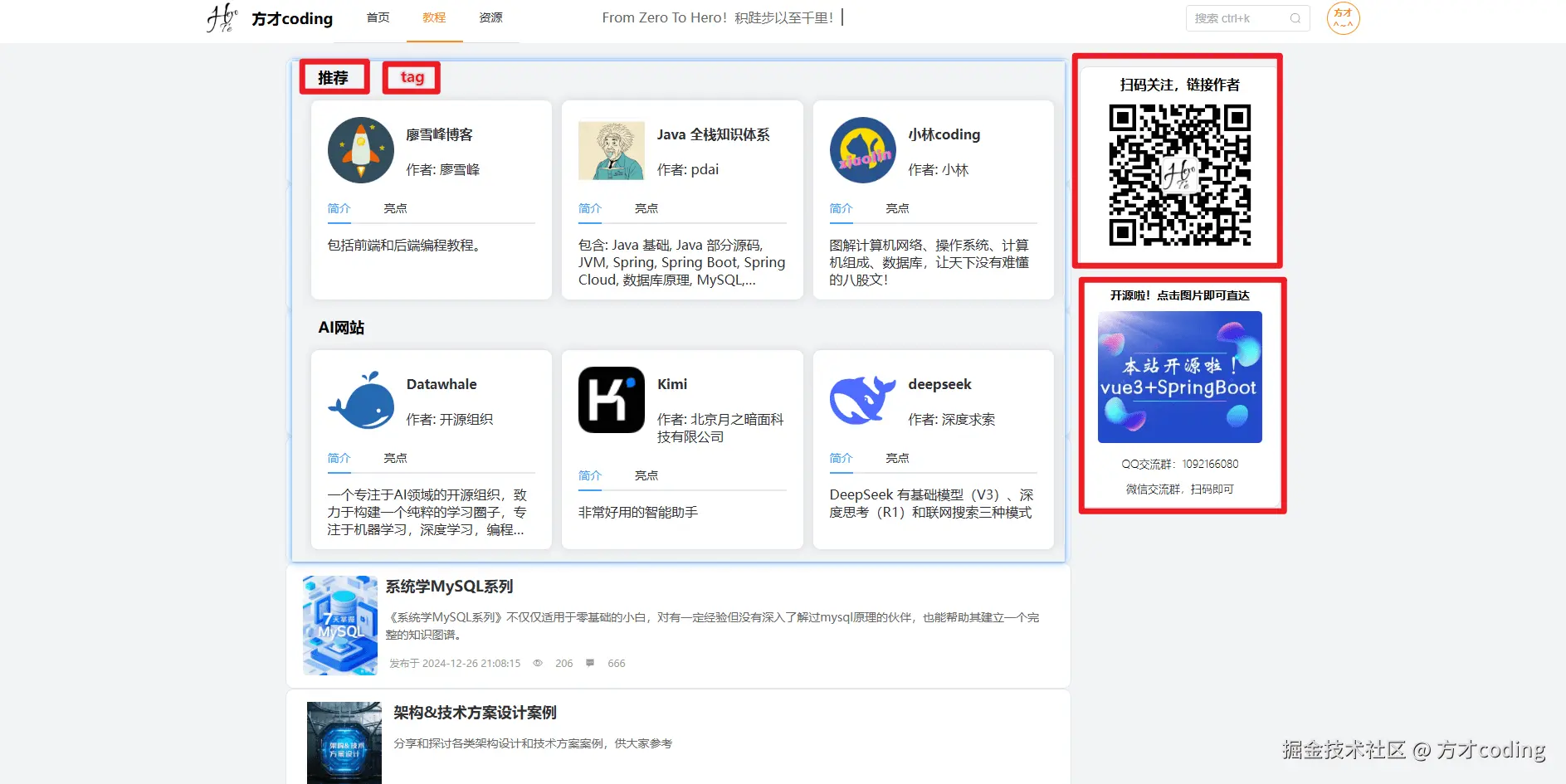Select 简介 tab on 廖雪峰博客 card

click(339, 208)
